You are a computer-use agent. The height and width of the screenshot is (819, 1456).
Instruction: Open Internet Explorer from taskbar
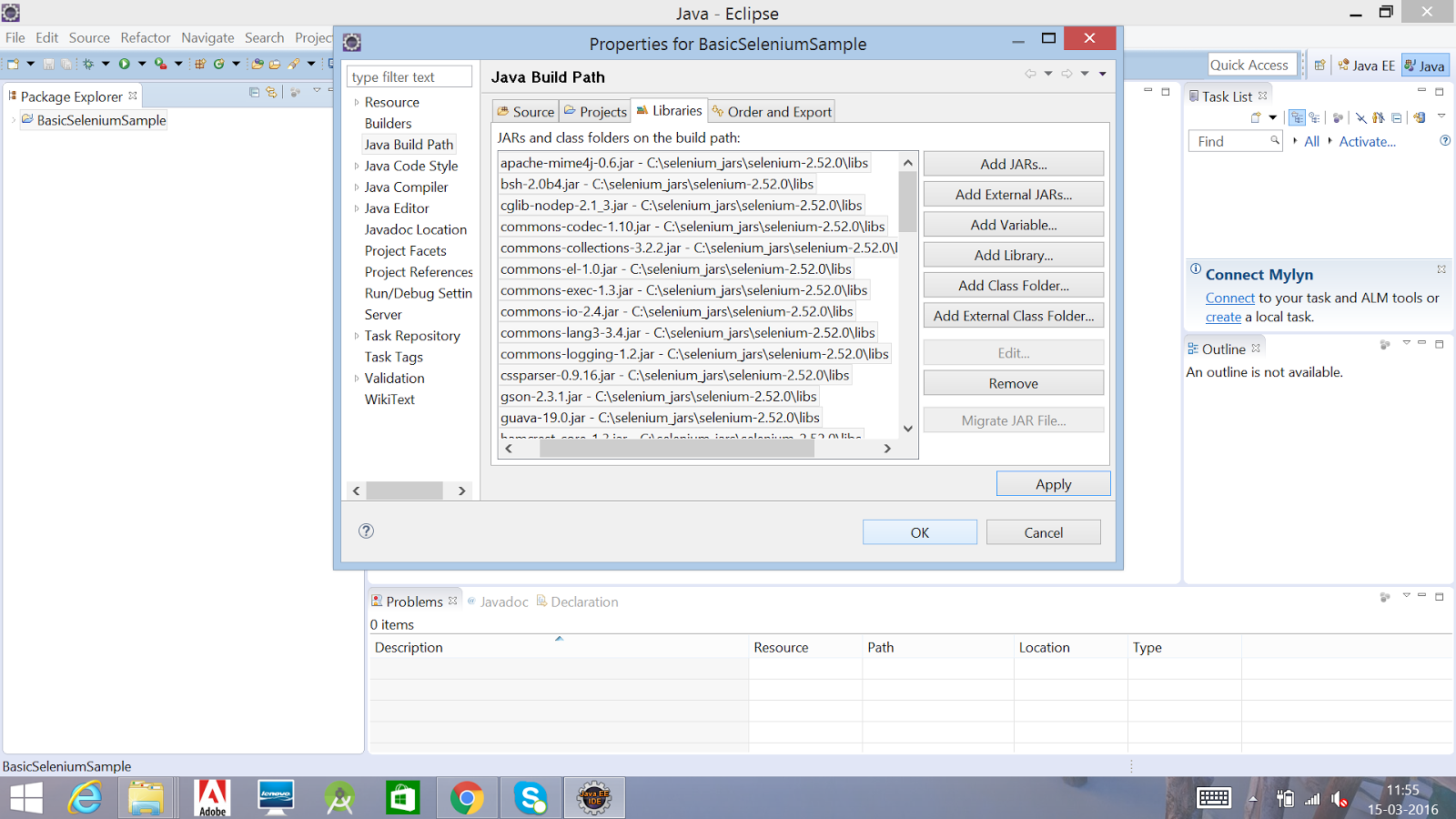[85, 798]
